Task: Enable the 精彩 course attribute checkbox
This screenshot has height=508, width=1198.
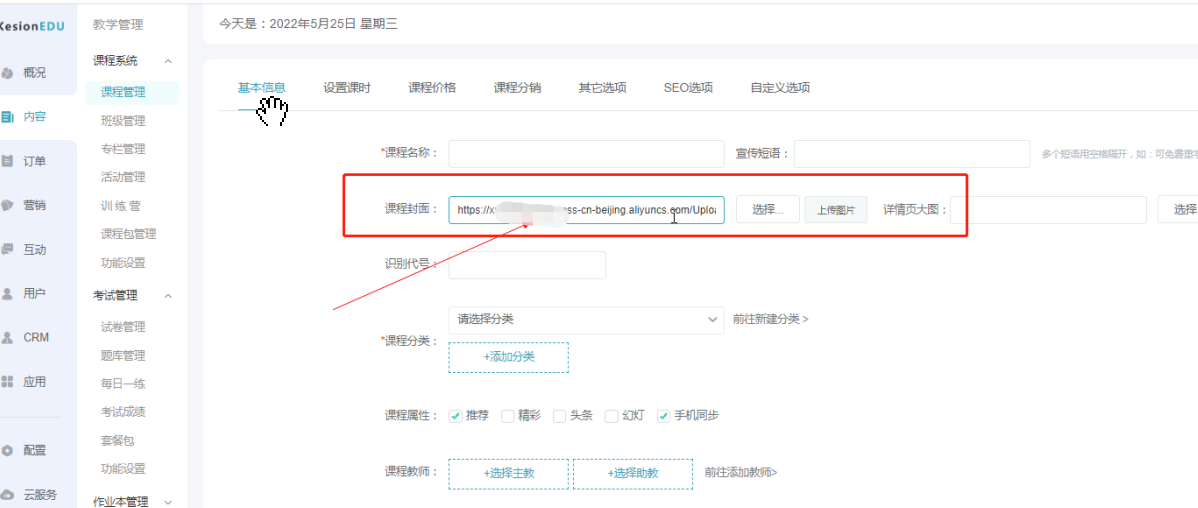Action: point(507,416)
